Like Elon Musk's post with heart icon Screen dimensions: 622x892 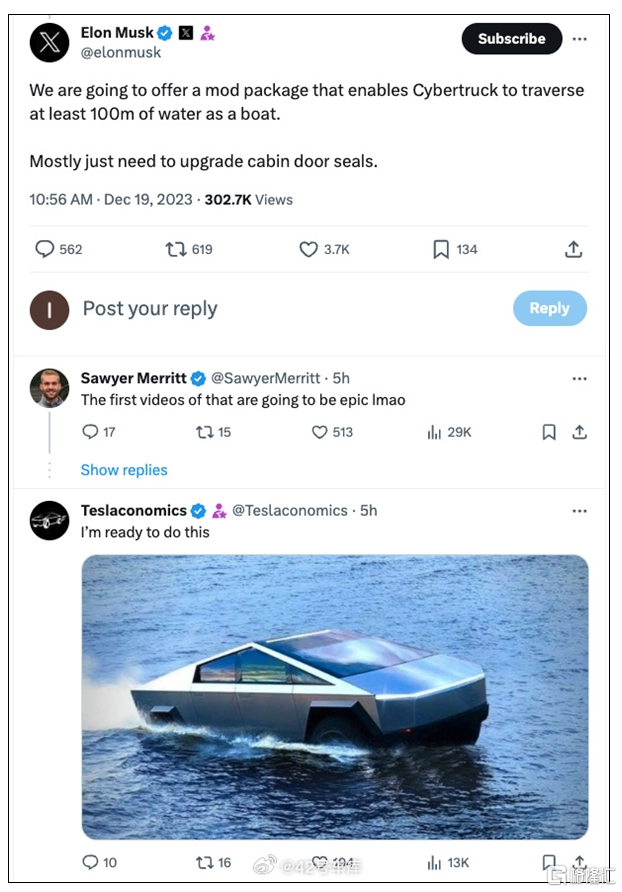pos(309,249)
